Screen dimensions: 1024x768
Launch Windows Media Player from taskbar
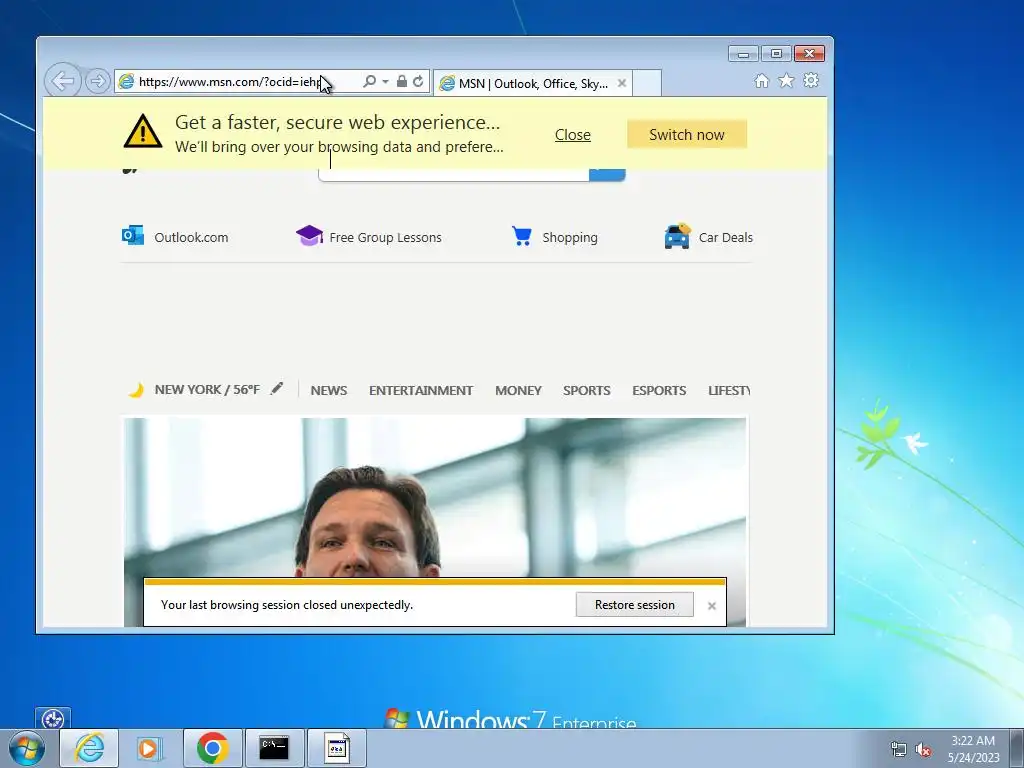click(x=149, y=748)
